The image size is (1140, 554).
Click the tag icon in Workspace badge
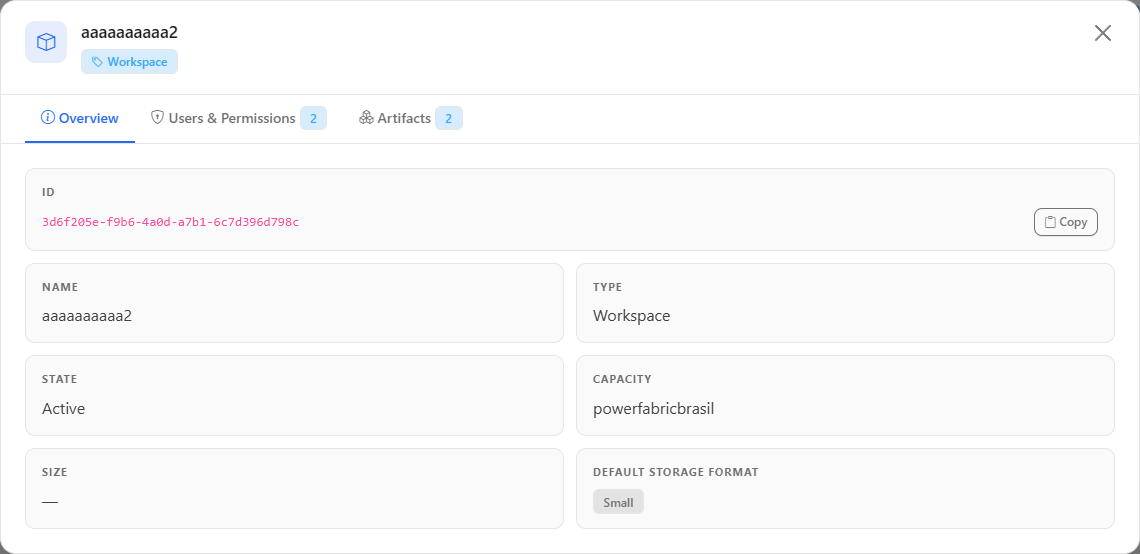click(x=97, y=62)
